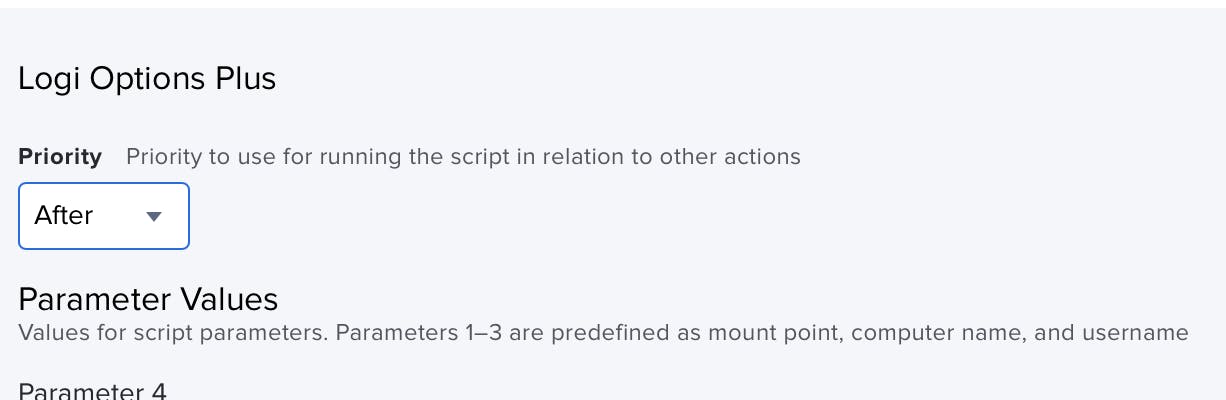1226x400 pixels.
Task: Click the Parameter Values heading
Action: coord(148,299)
